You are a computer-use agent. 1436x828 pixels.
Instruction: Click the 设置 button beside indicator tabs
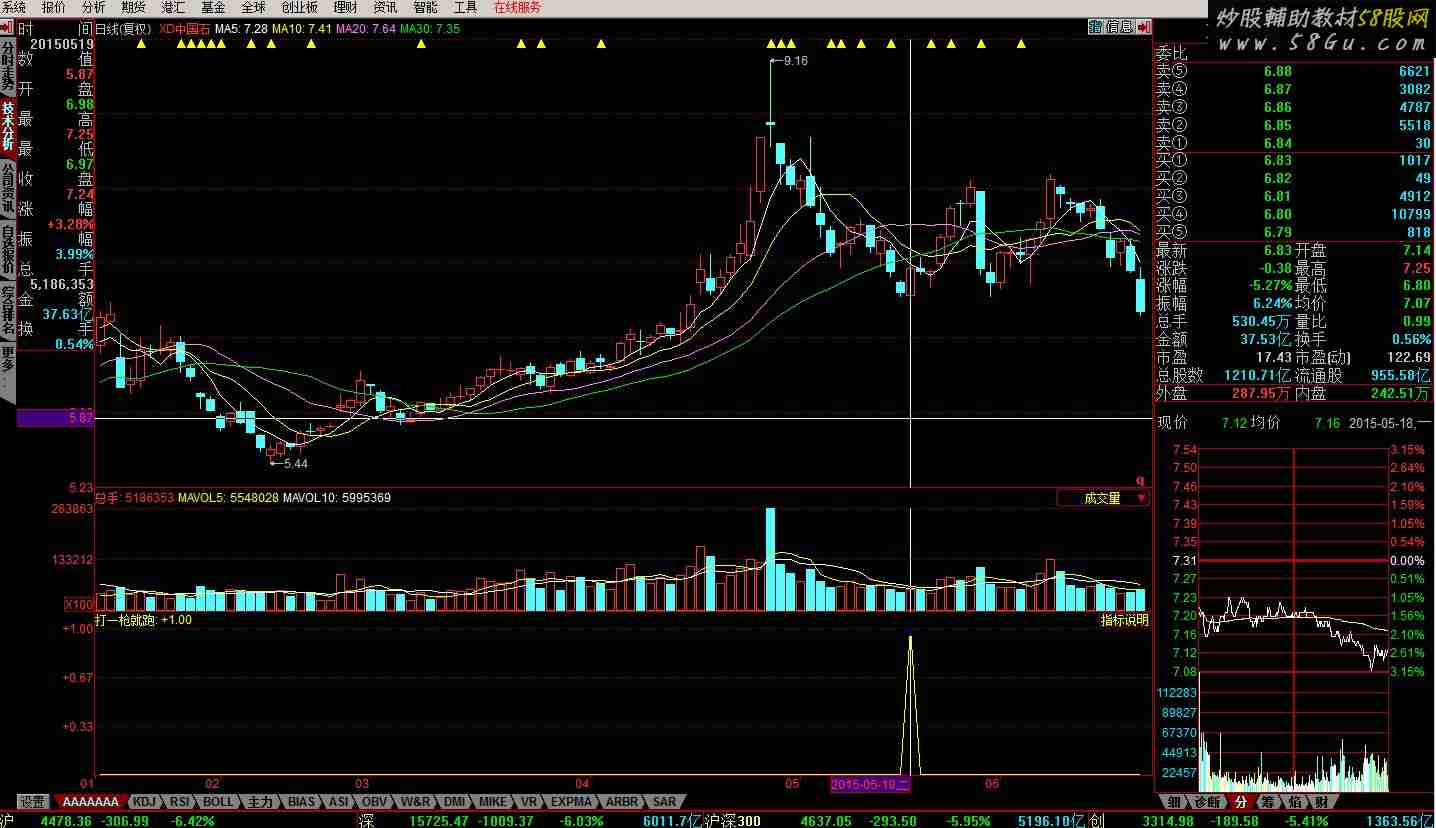pyautogui.click(x=32, y=801)
